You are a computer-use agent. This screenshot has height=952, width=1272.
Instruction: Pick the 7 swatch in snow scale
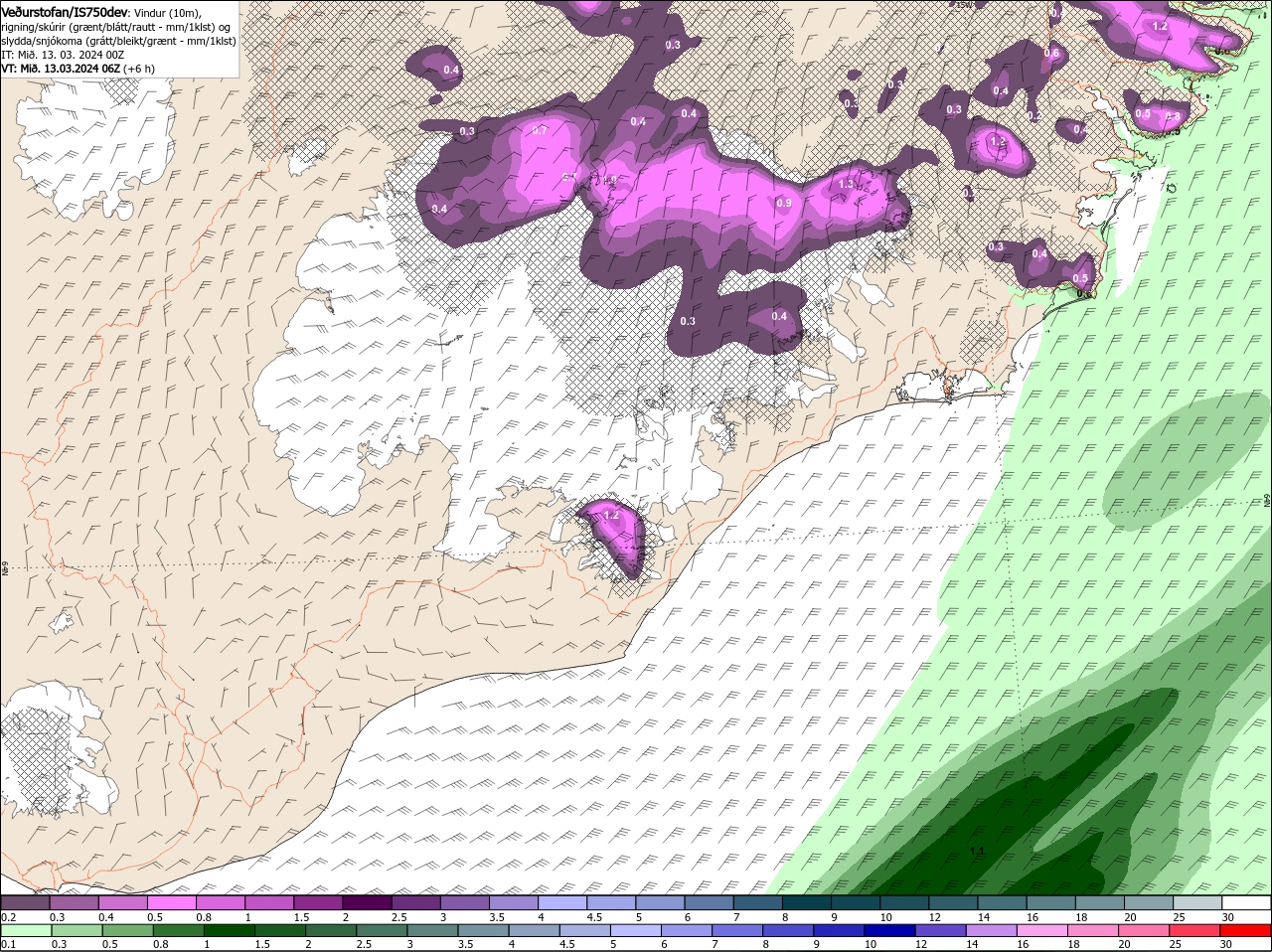[x=758, y=903]
